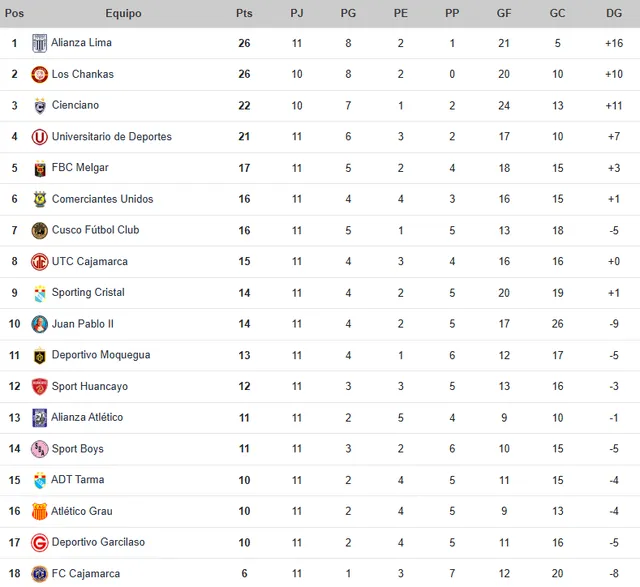The image size is (640, 587).
Task: Select the Juan Pablo II team name
Action: [83, 324]
